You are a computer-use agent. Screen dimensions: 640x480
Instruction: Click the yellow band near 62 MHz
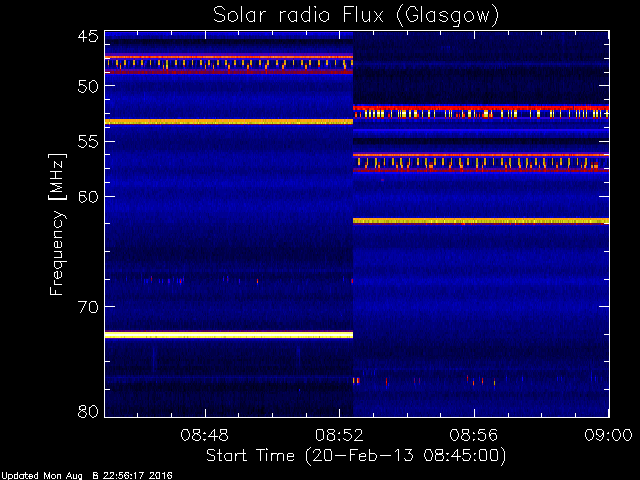click(481, 221)
